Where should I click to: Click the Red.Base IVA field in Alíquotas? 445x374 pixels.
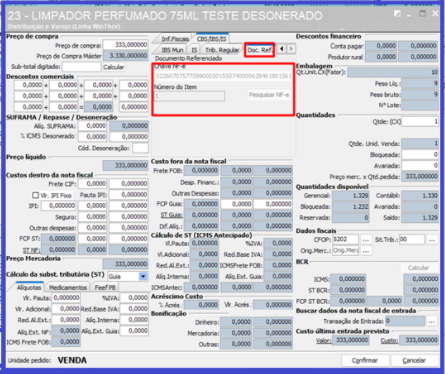(x=134, y=309)
